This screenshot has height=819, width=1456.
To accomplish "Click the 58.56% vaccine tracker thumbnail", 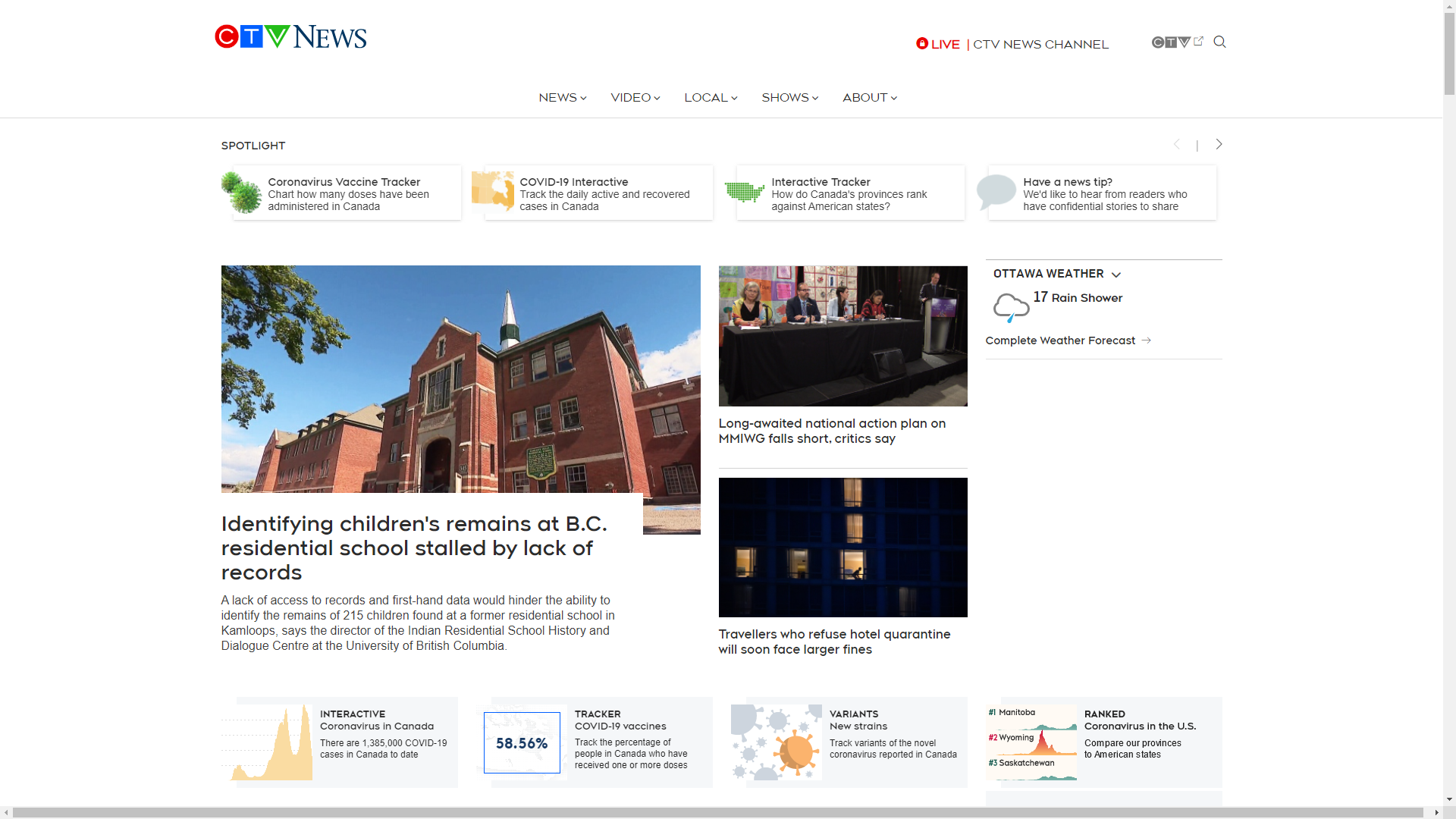I will click(522, 743).
